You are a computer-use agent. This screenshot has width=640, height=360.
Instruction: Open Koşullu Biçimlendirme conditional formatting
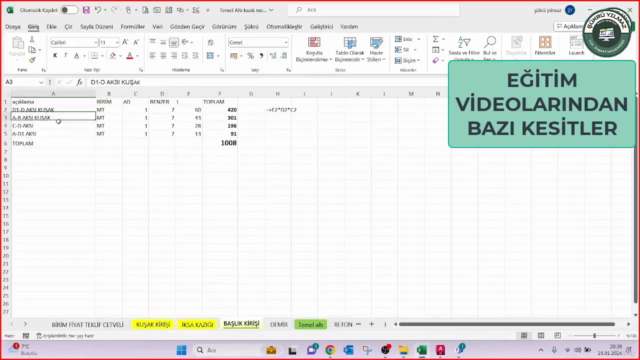[x=314, y=49]
